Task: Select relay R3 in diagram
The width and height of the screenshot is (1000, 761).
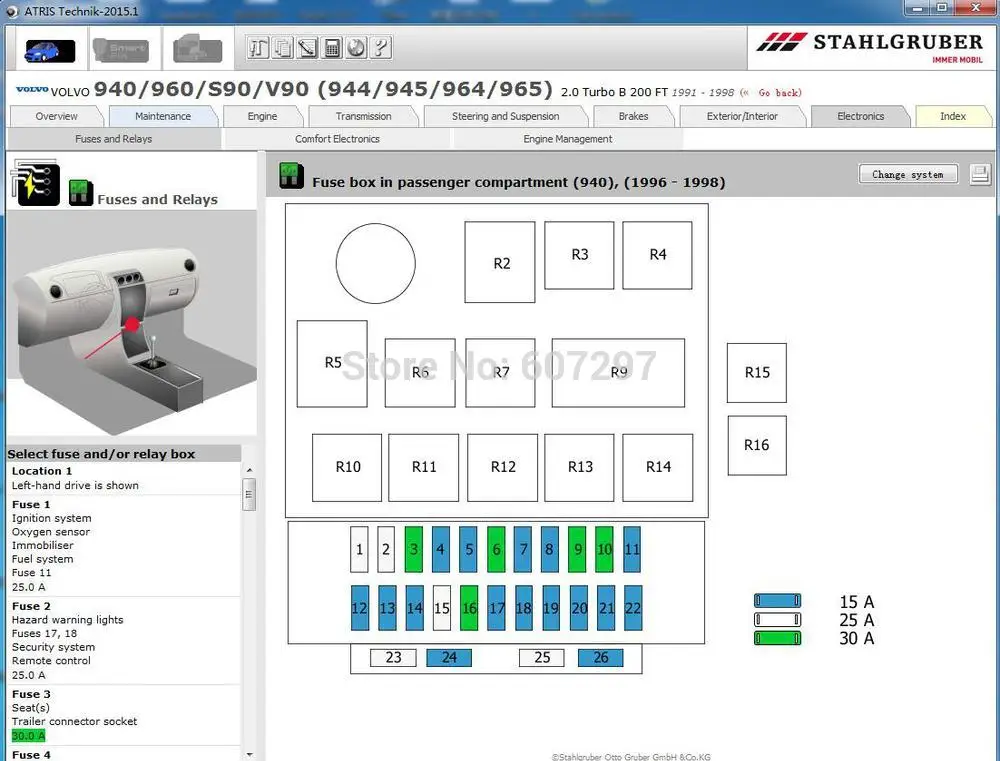Action: tap(579, 255)
